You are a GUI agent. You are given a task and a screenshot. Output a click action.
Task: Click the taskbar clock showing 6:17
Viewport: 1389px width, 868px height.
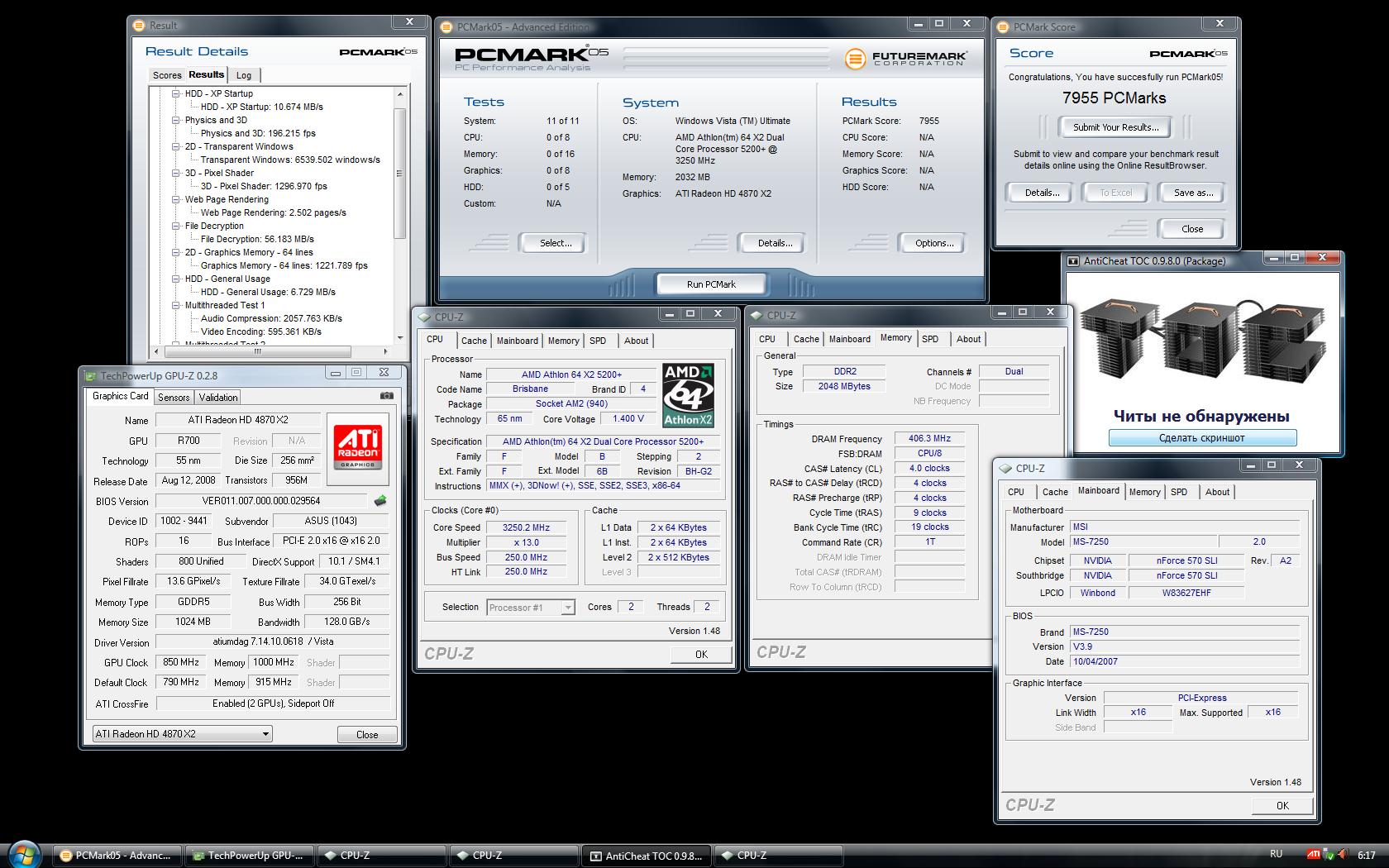(1366, 856)
